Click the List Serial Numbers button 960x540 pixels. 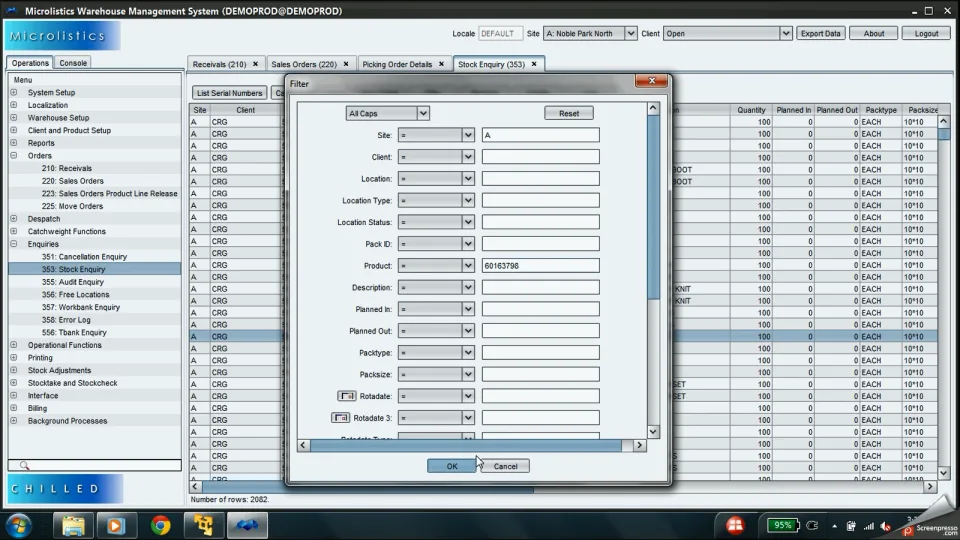229,92
